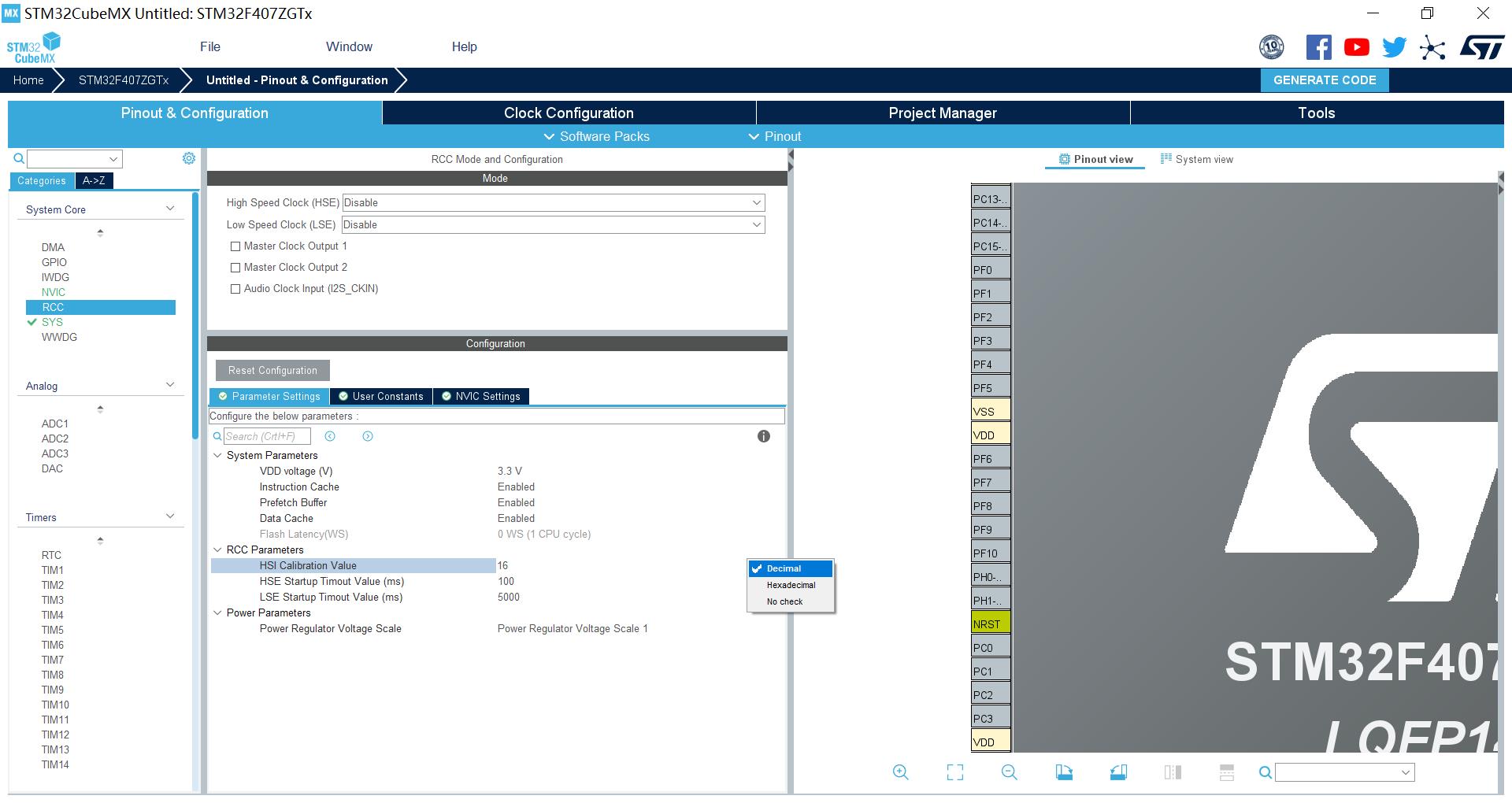Switch to Clock Configuration tab
This screenshot has width=1512, height=803.
point(569,113)
